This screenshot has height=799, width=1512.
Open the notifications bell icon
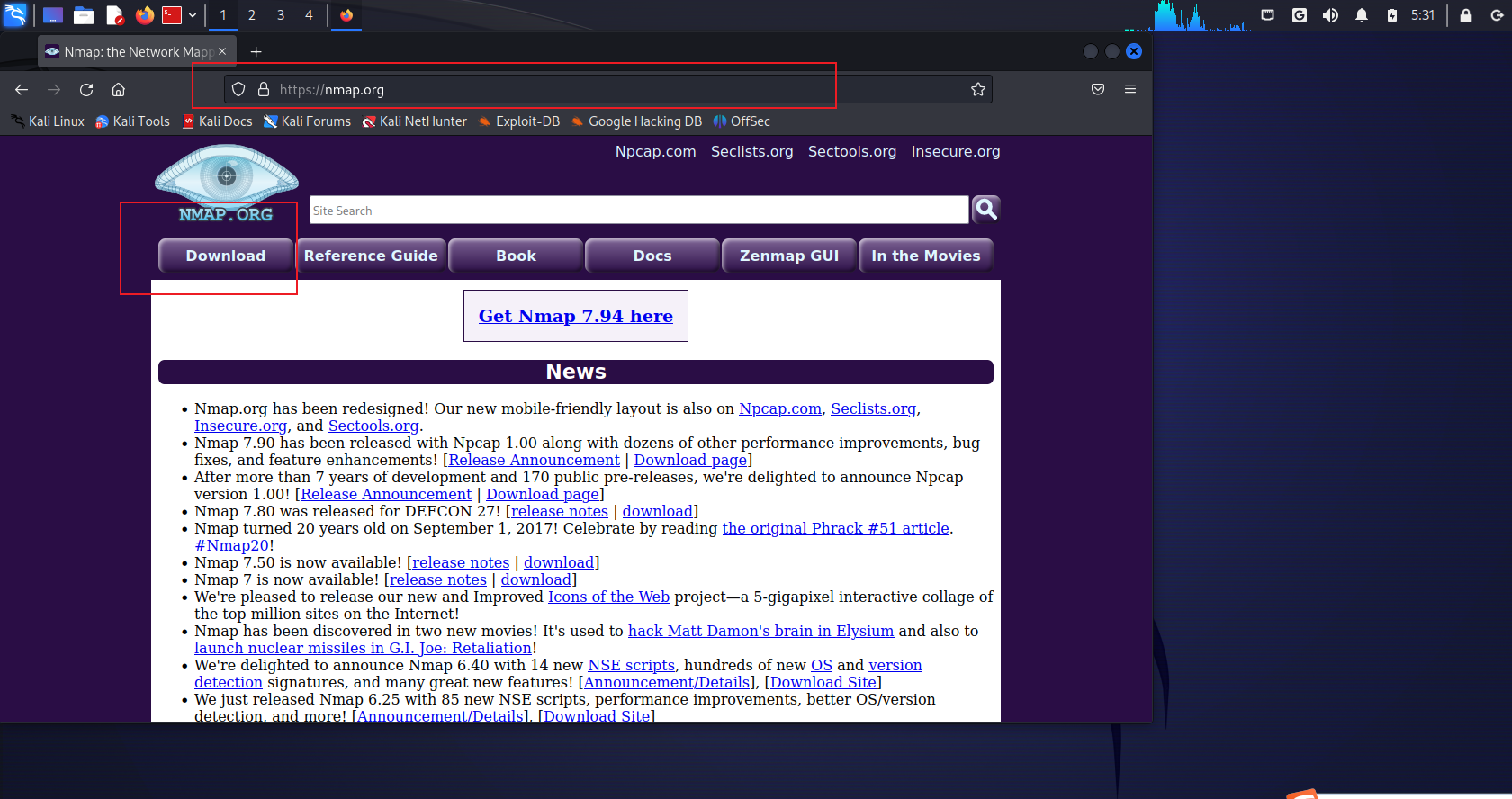click(x=1362, y=15)
